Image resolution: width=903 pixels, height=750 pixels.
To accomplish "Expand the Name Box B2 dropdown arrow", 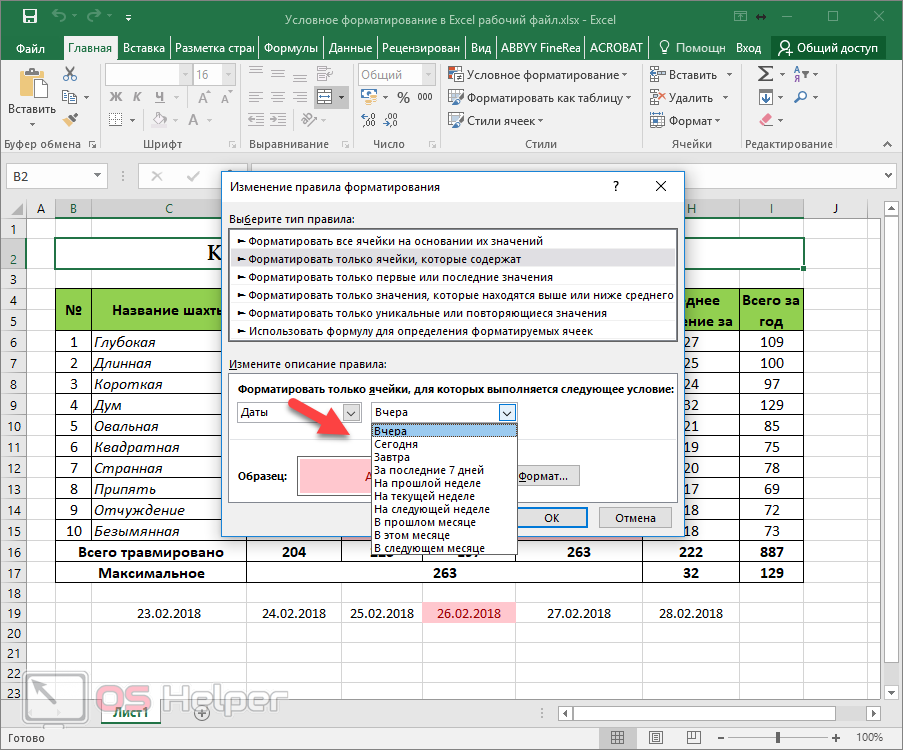I will coord(97,175).
